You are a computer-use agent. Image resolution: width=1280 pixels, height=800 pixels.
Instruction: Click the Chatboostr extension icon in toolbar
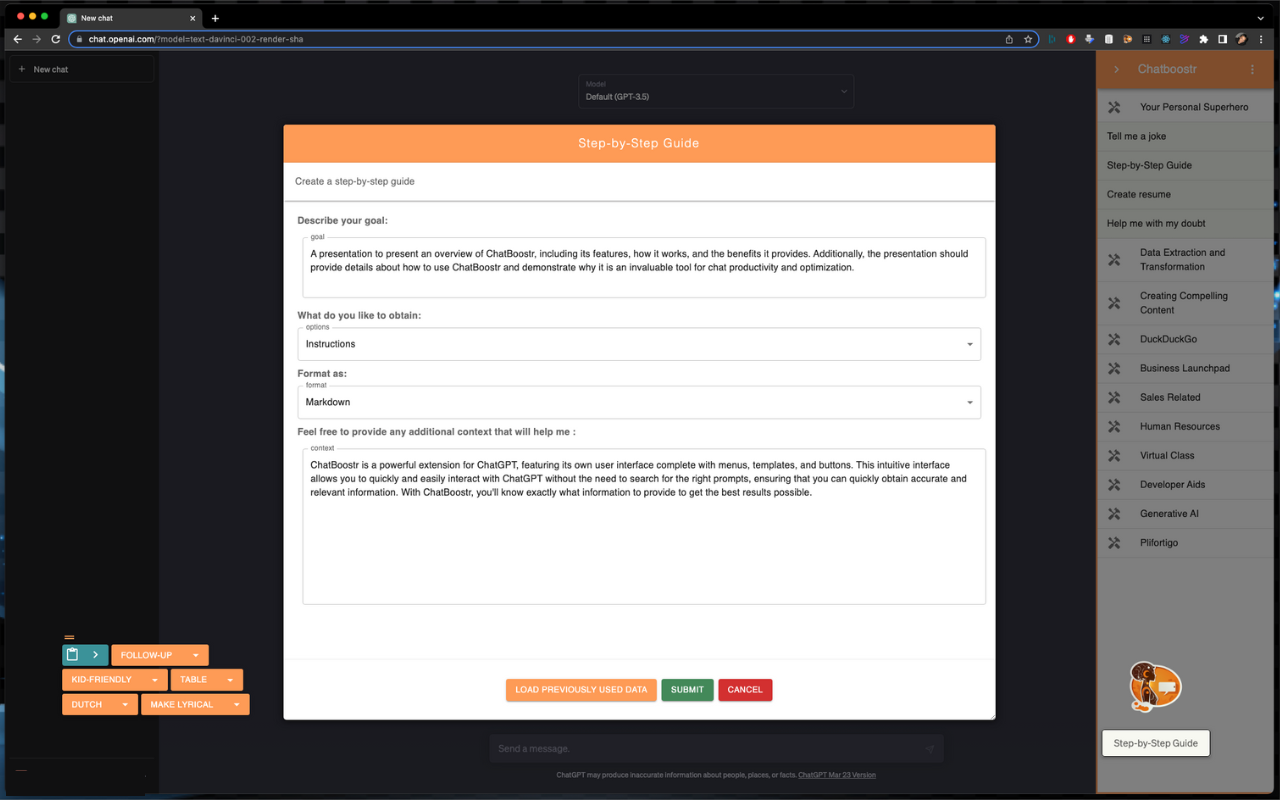tap(1128, 39)
